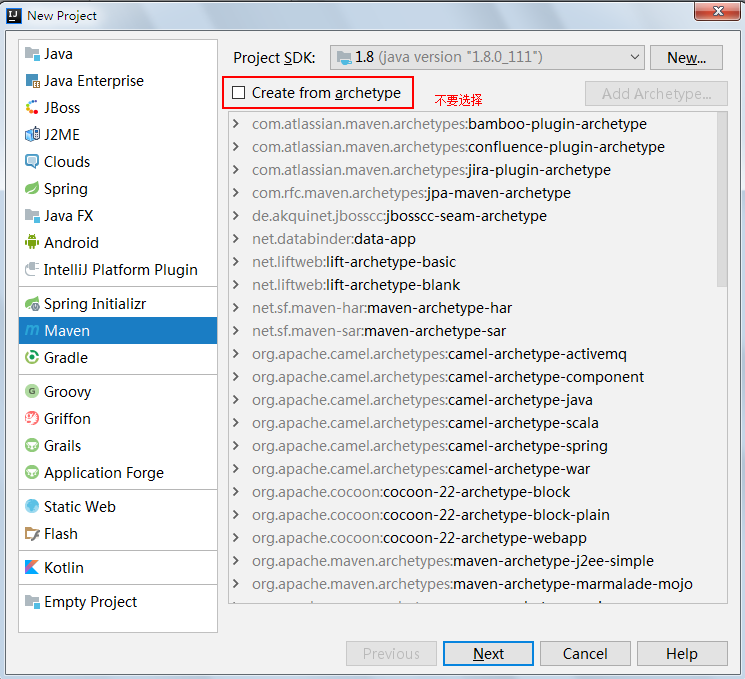The height and width of the screenshot is (679, 745).
Task: Select Gradle in the project list
Action: (x=118, y=357)
